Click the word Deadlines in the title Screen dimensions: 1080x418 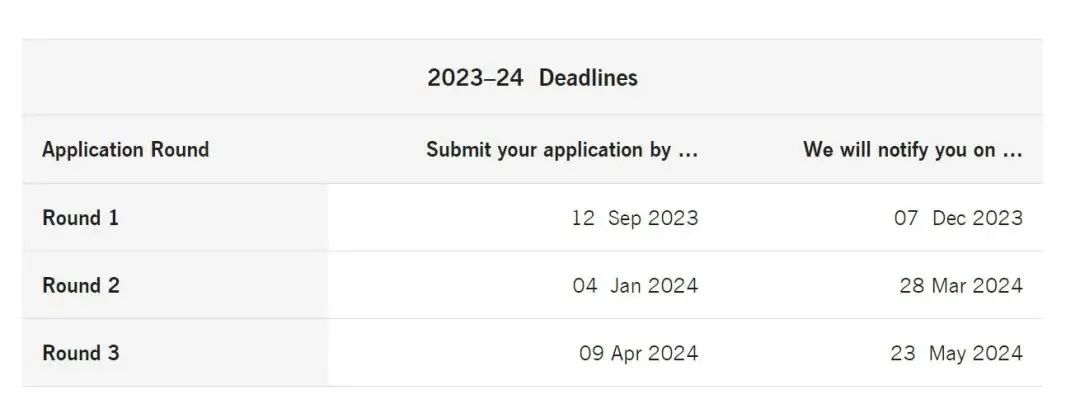588,77
